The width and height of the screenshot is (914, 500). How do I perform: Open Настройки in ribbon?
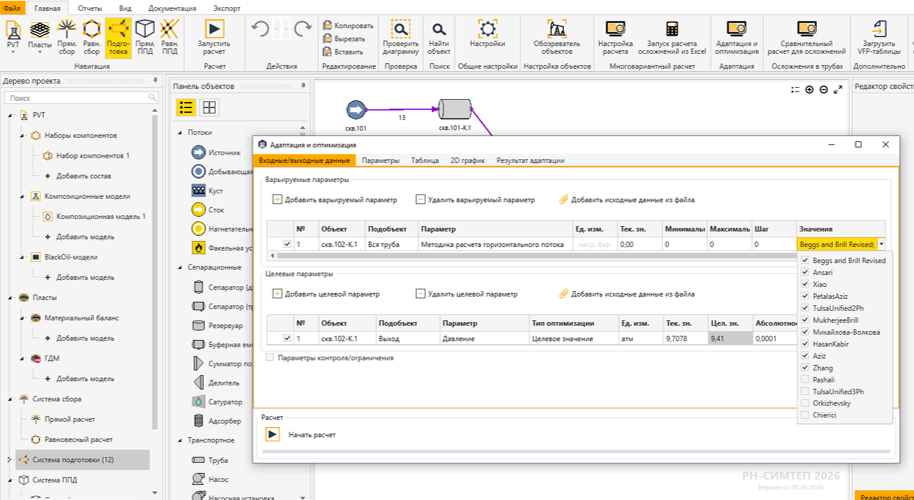pos(487,34)
